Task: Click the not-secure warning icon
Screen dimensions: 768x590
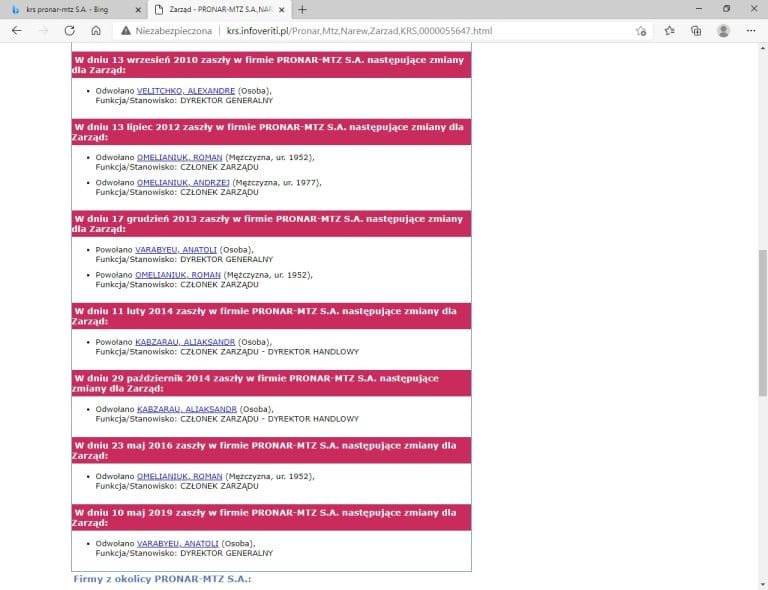Action: 126,30
